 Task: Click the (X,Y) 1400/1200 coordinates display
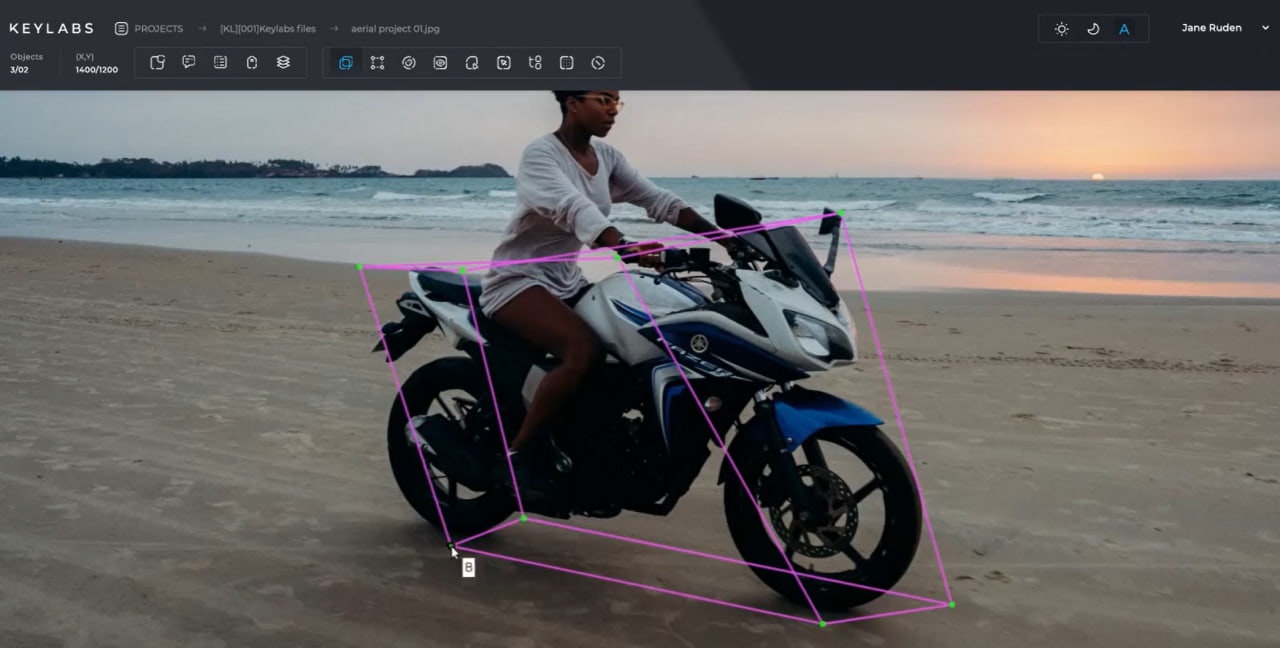(x=96, y=63)
